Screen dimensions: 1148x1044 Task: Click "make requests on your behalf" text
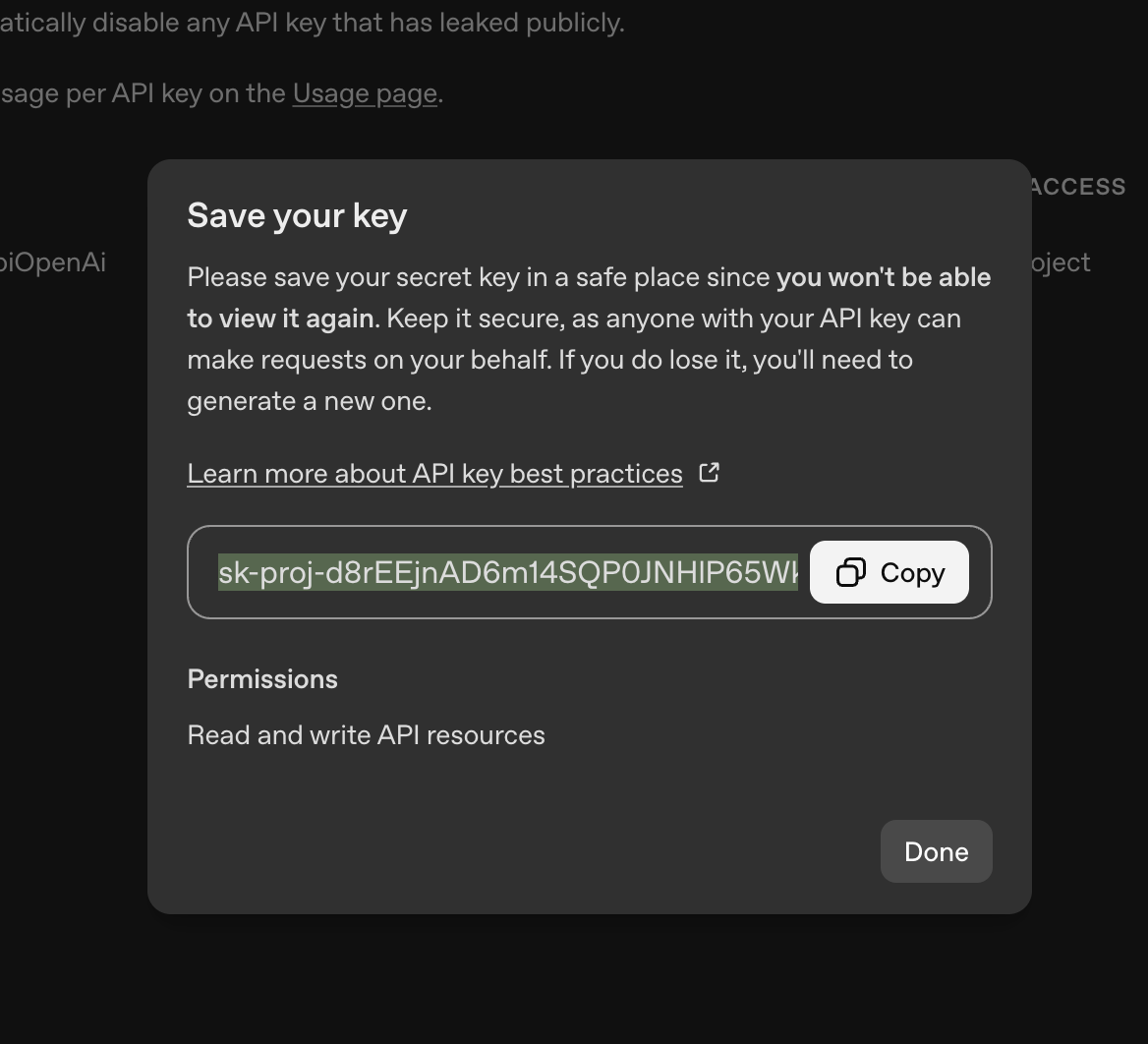coord(369,360)
